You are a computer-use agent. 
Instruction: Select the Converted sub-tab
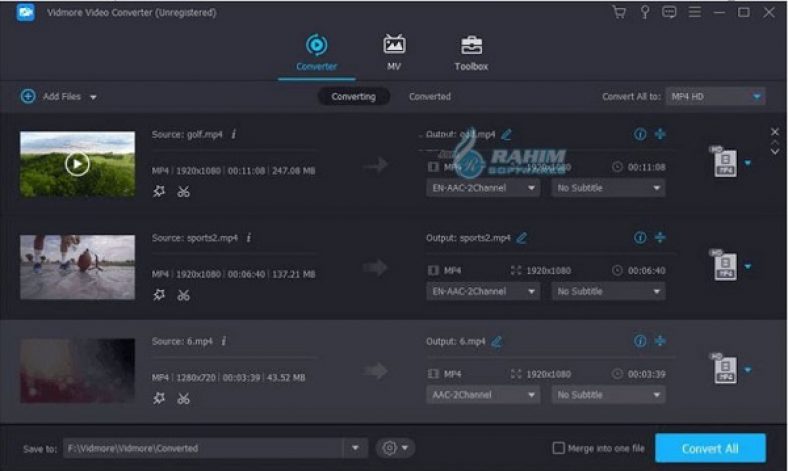(x=430, y=97)
